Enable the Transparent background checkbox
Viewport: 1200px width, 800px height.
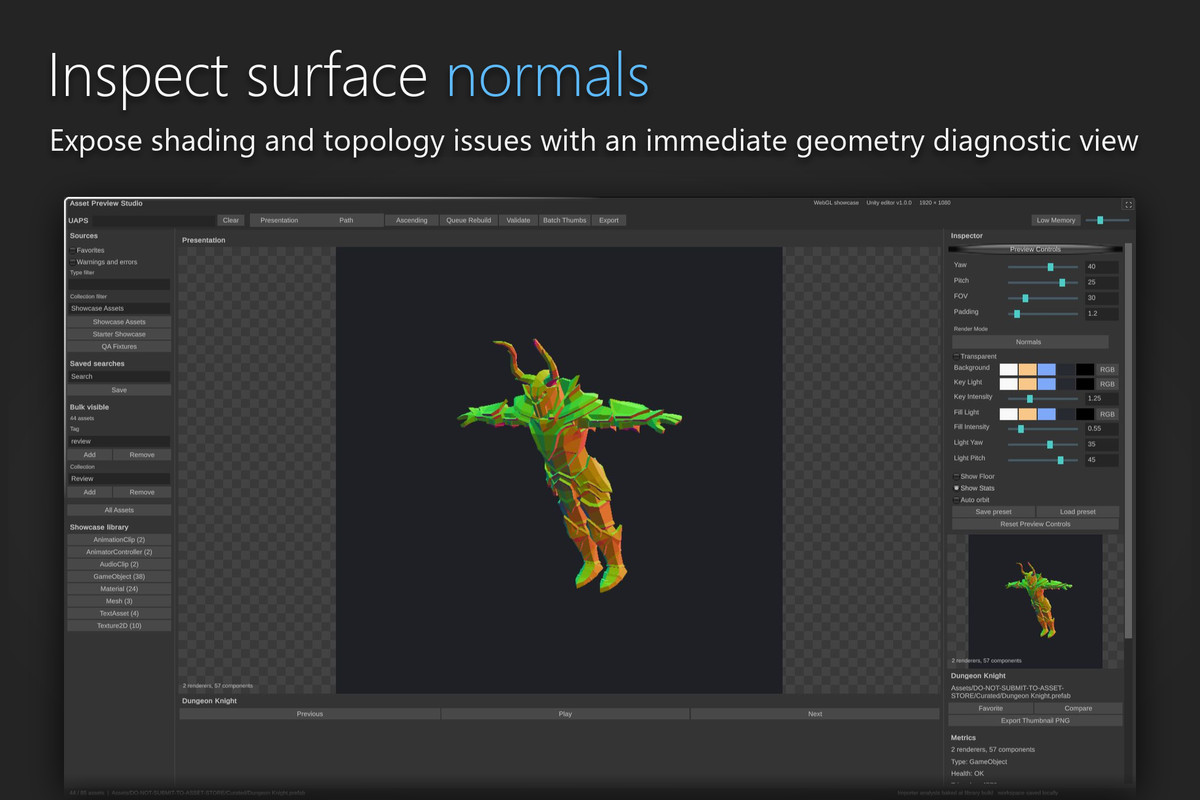pyautogui.click(x=957, y=356)
